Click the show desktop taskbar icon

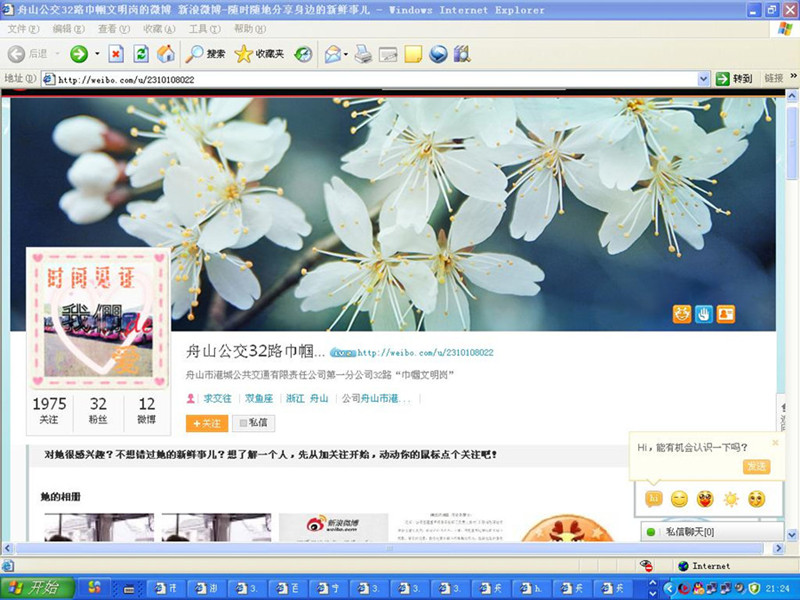(x=129, y=589)
